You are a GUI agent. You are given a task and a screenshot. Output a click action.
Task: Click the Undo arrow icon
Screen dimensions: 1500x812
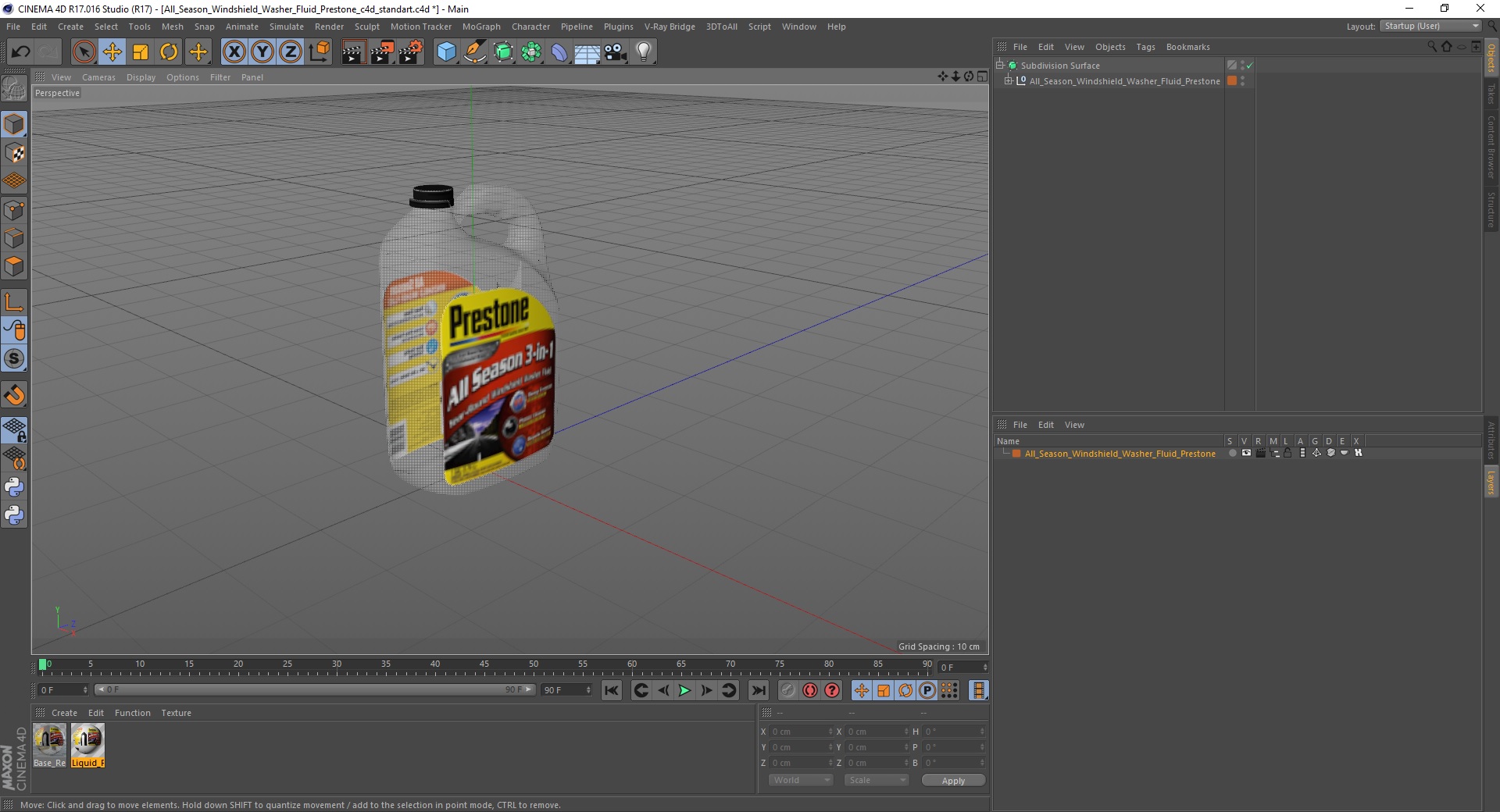20,52
